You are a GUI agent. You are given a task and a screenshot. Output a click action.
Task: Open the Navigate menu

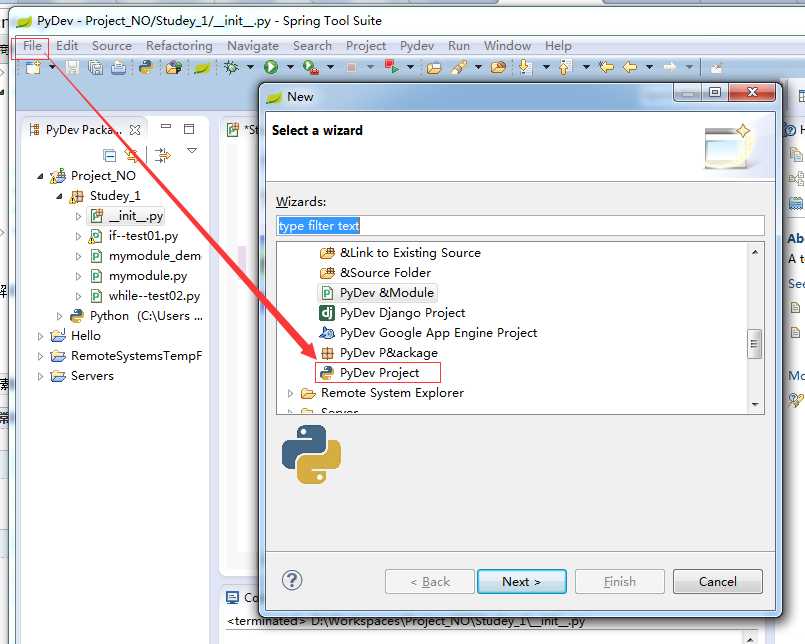253,46
